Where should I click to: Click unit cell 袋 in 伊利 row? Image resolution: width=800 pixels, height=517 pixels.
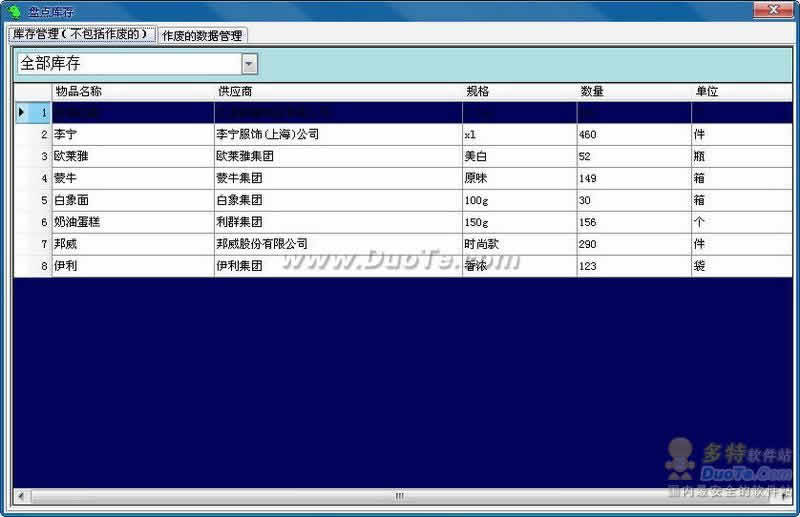(x=741, y=266)
